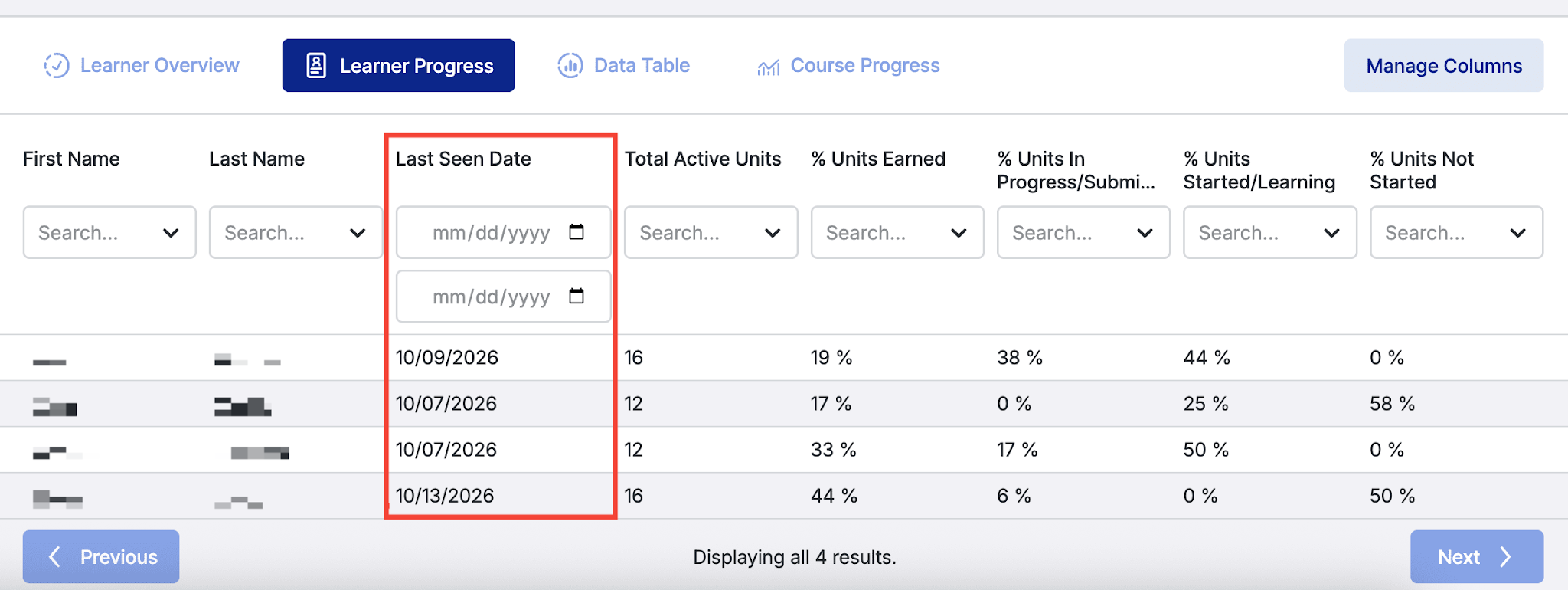Open the Course Progress tab
This screenshot has height=590, width=1568.
(848, 66)
